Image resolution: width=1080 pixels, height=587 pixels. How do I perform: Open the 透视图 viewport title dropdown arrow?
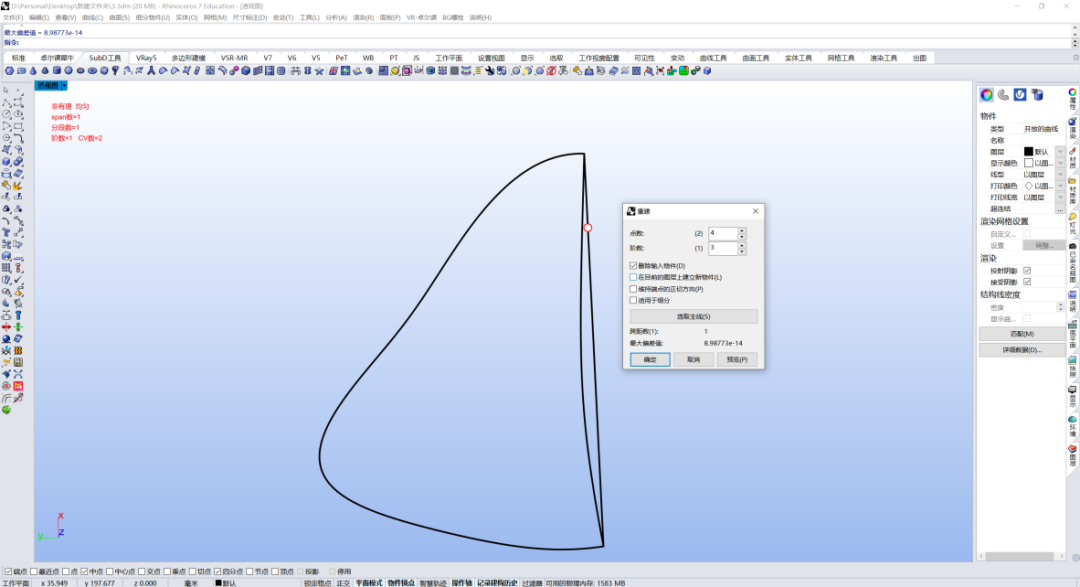[64, 85]
